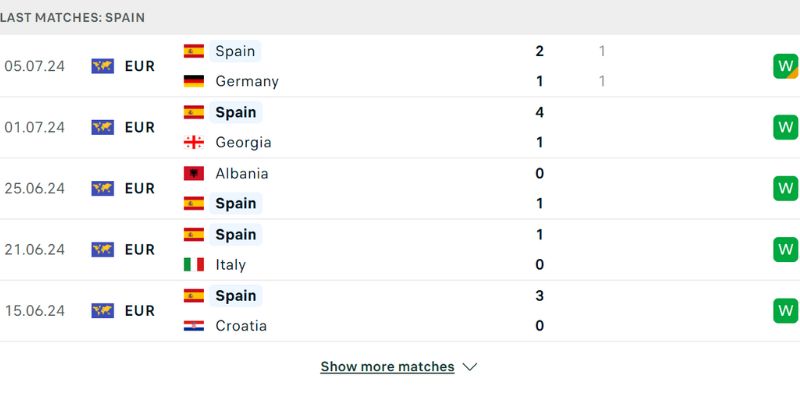Open the Albania team link
This screenshot has width=800, height=400.
(x=241, y=173)
